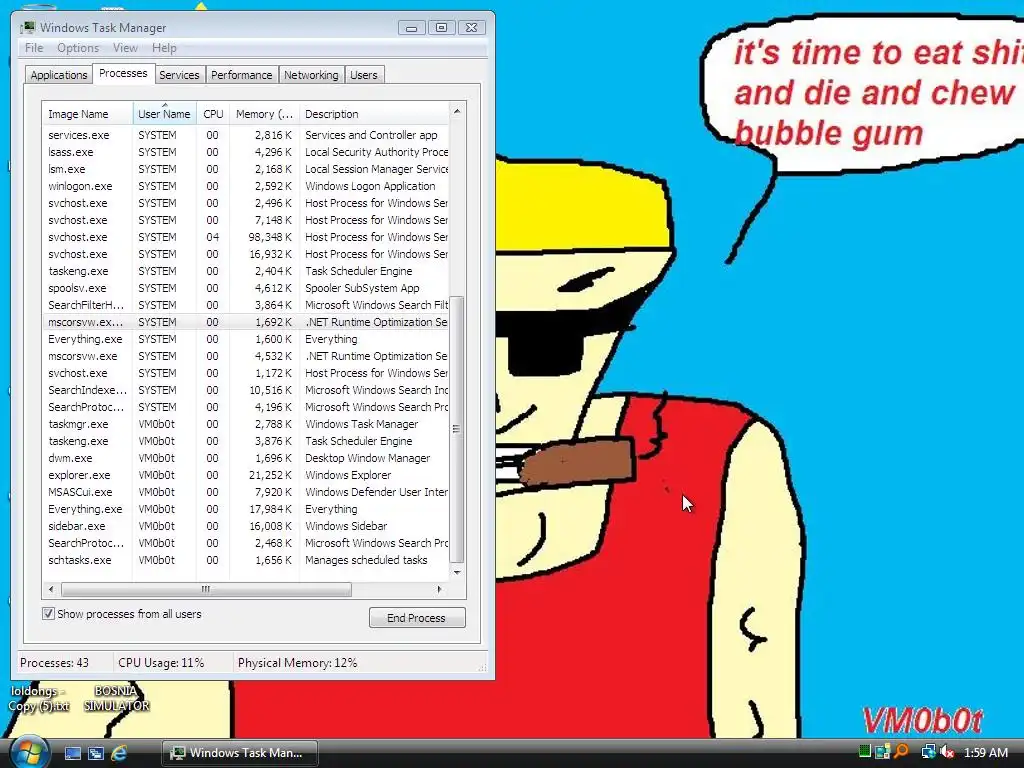Sort by User Name column header

coord(165,114)
